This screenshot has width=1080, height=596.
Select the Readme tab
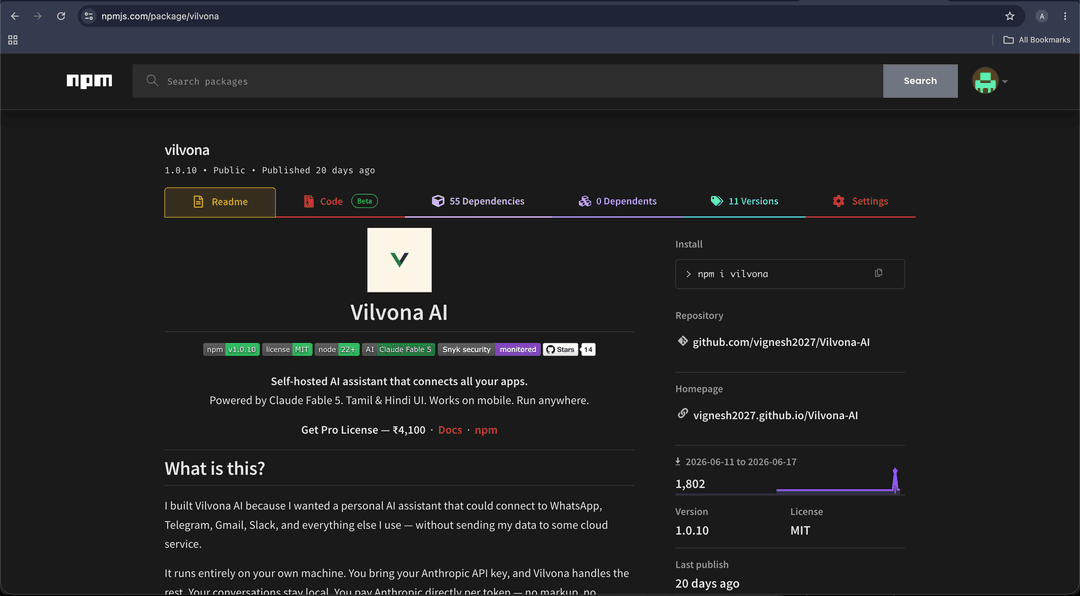[x=220, y=202]
